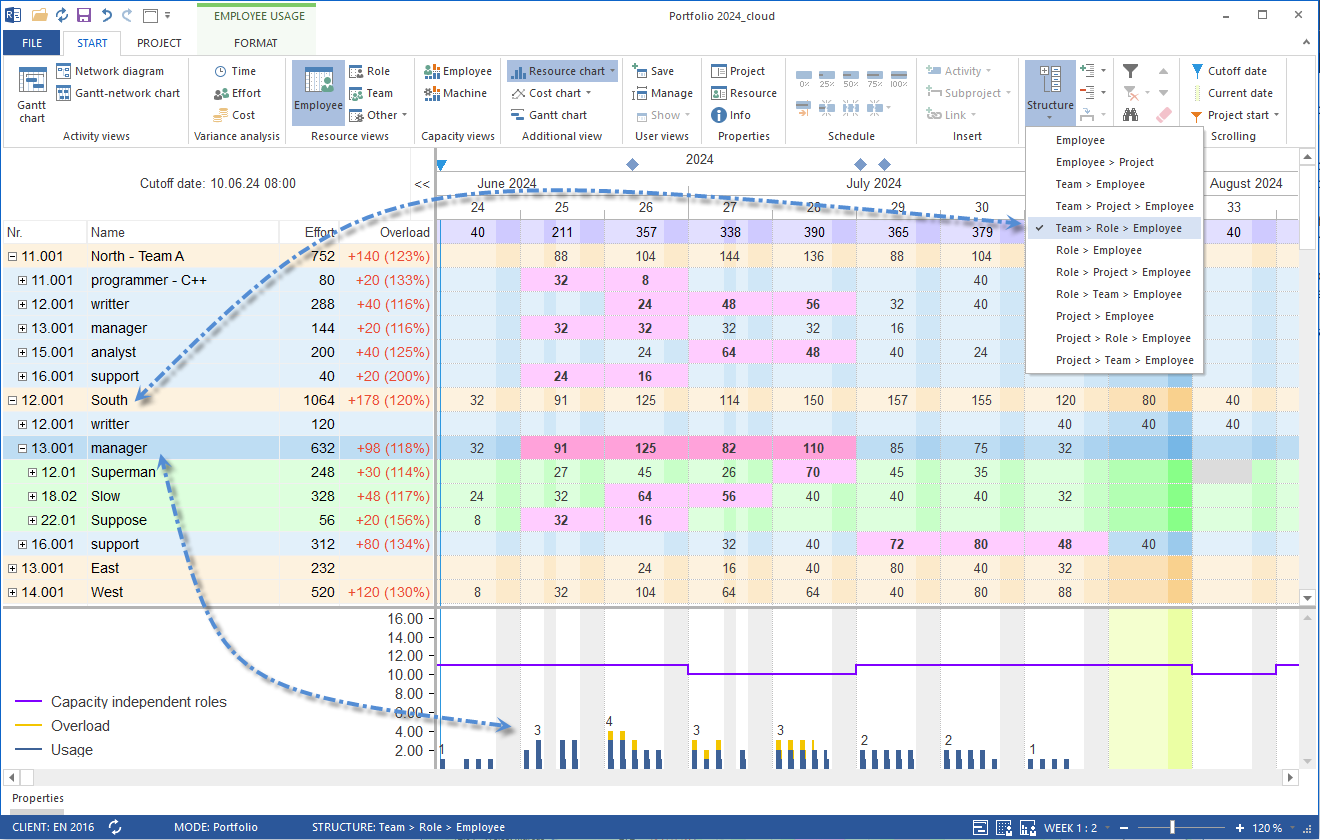Expand the East team row
This screenshot has height=840, width=1320.
(x=12, y=568)
